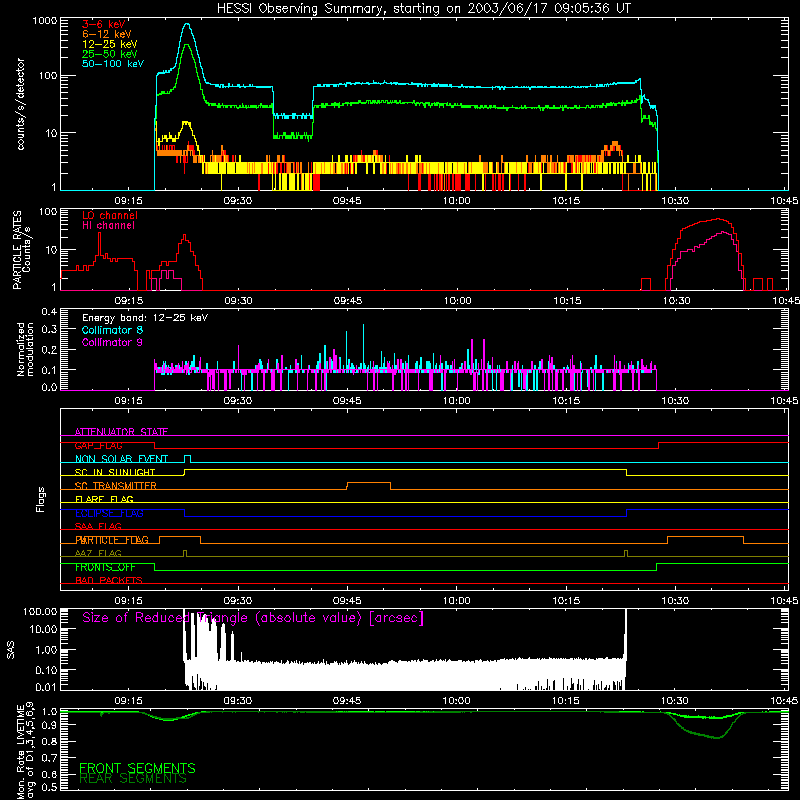Click the green 25-50 keV legend entry
800x800 pixels.
[110, 54]
